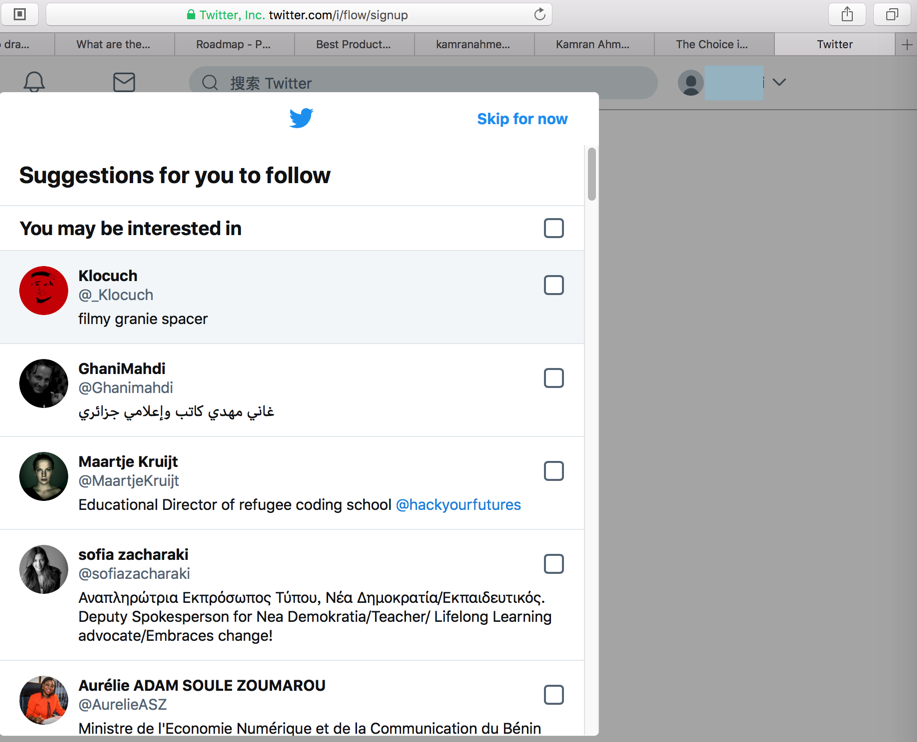Click Aurélie ADAM SOULE ZOUMAROU's avatar
Viewport: 917px width, 742px height.
[x=44, y=700]
